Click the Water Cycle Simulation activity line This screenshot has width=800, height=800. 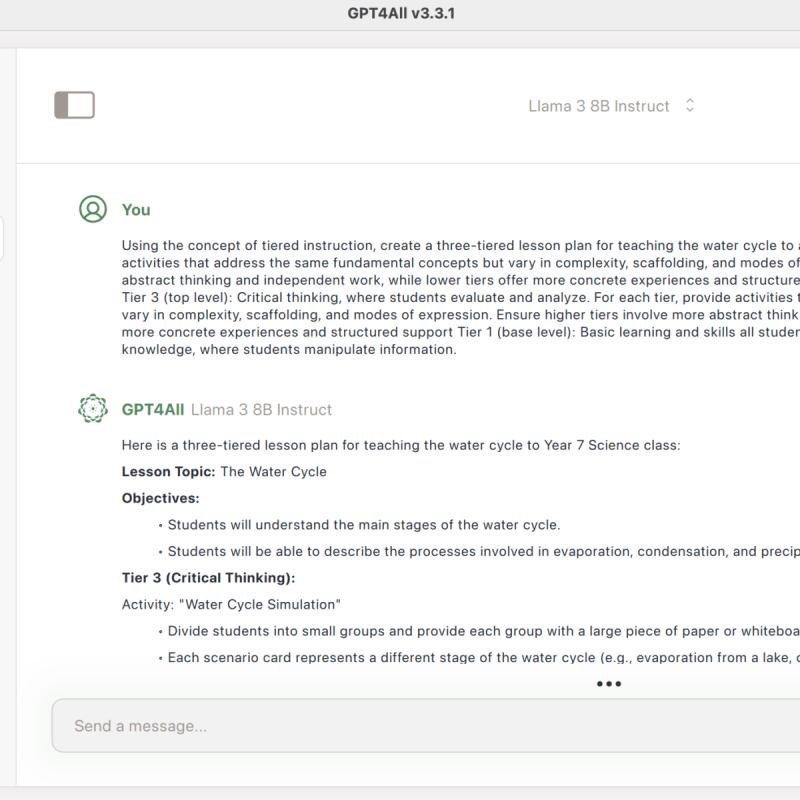point(231,604)
